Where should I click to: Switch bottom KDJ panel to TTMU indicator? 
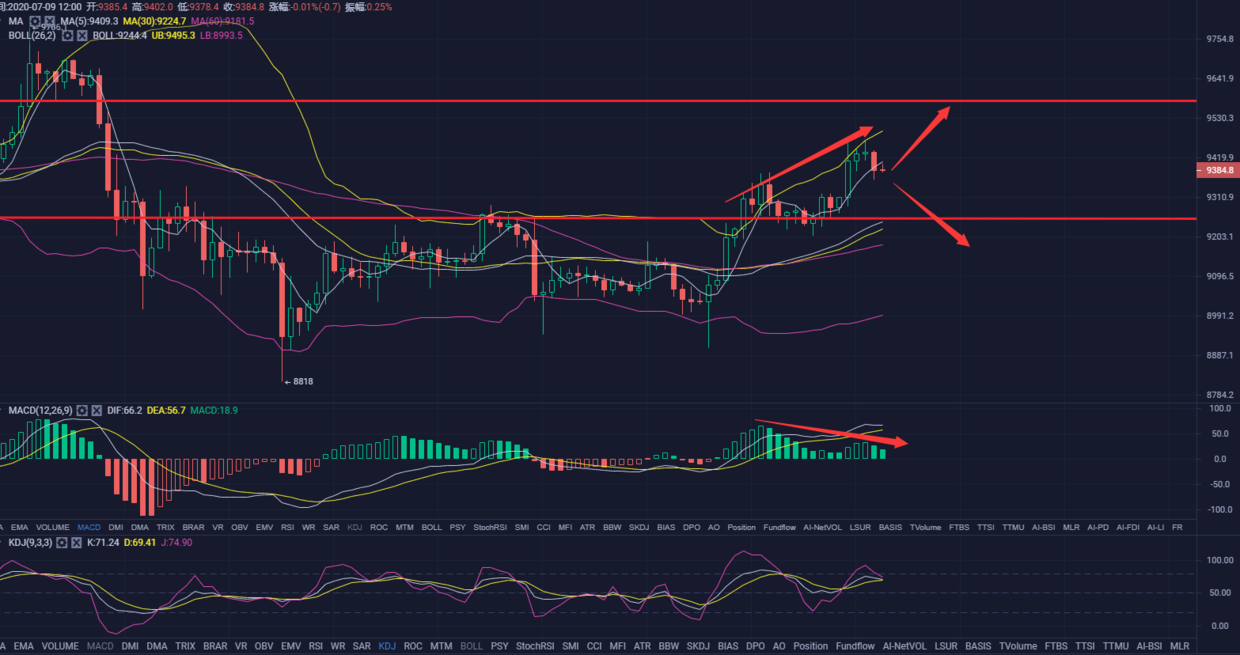(x=1117, y=646)
